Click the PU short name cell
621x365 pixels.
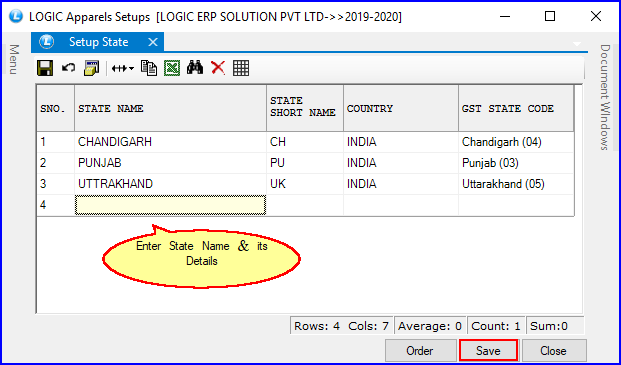305,163
